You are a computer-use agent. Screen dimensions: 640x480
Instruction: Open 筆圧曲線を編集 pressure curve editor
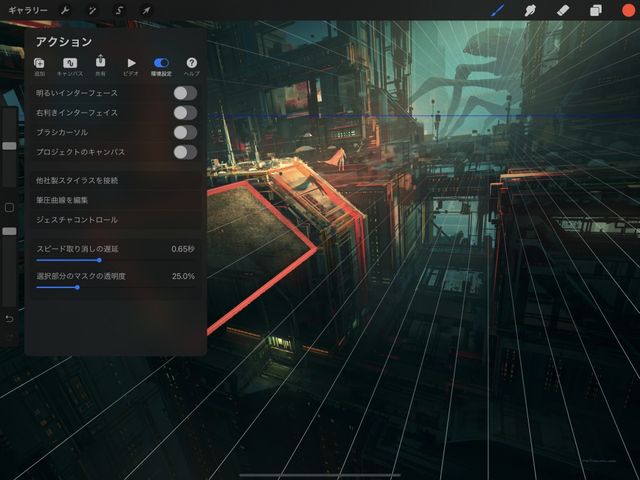(x=116, y=200)
